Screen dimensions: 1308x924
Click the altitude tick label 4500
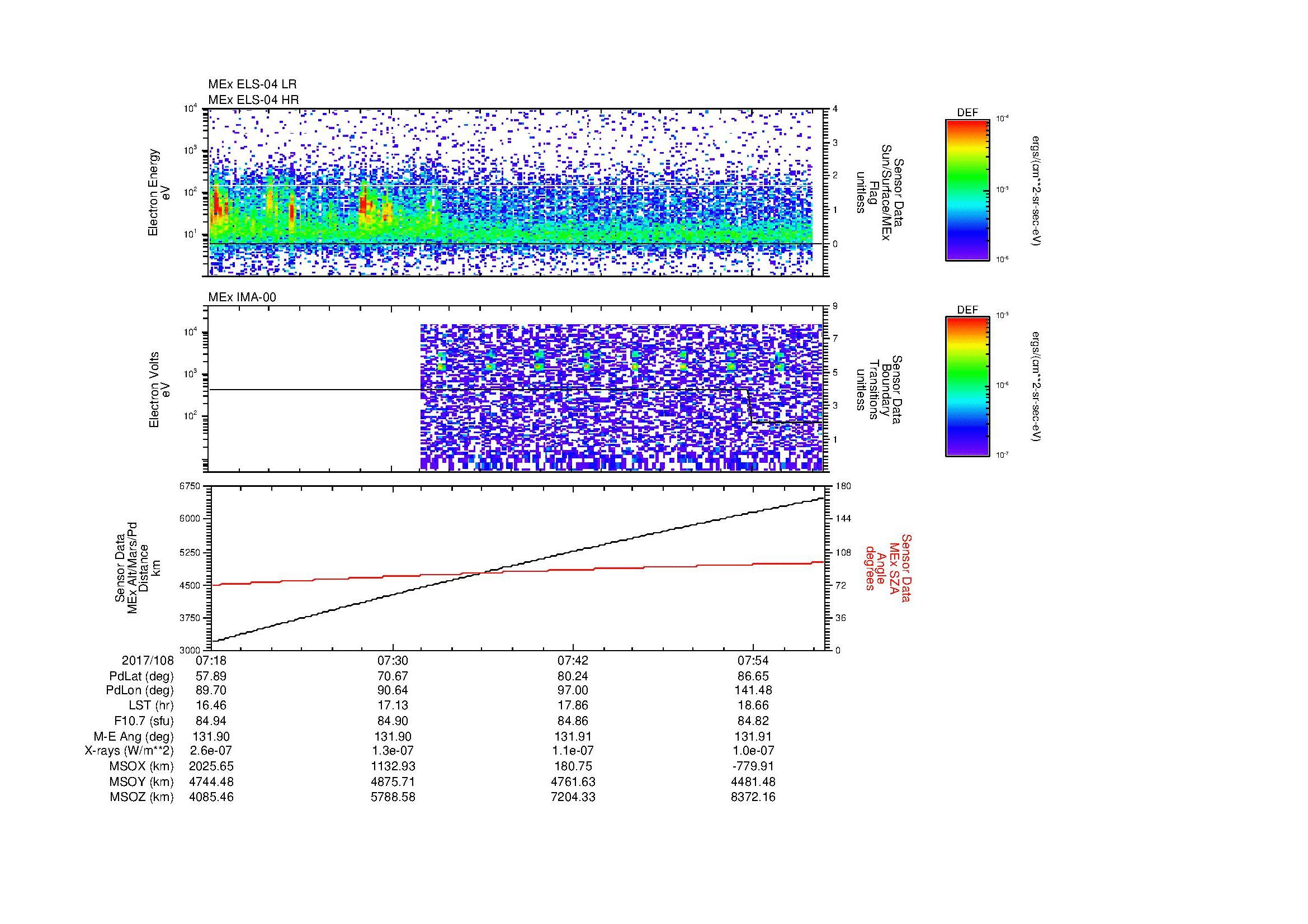click(x=191, y=585)
